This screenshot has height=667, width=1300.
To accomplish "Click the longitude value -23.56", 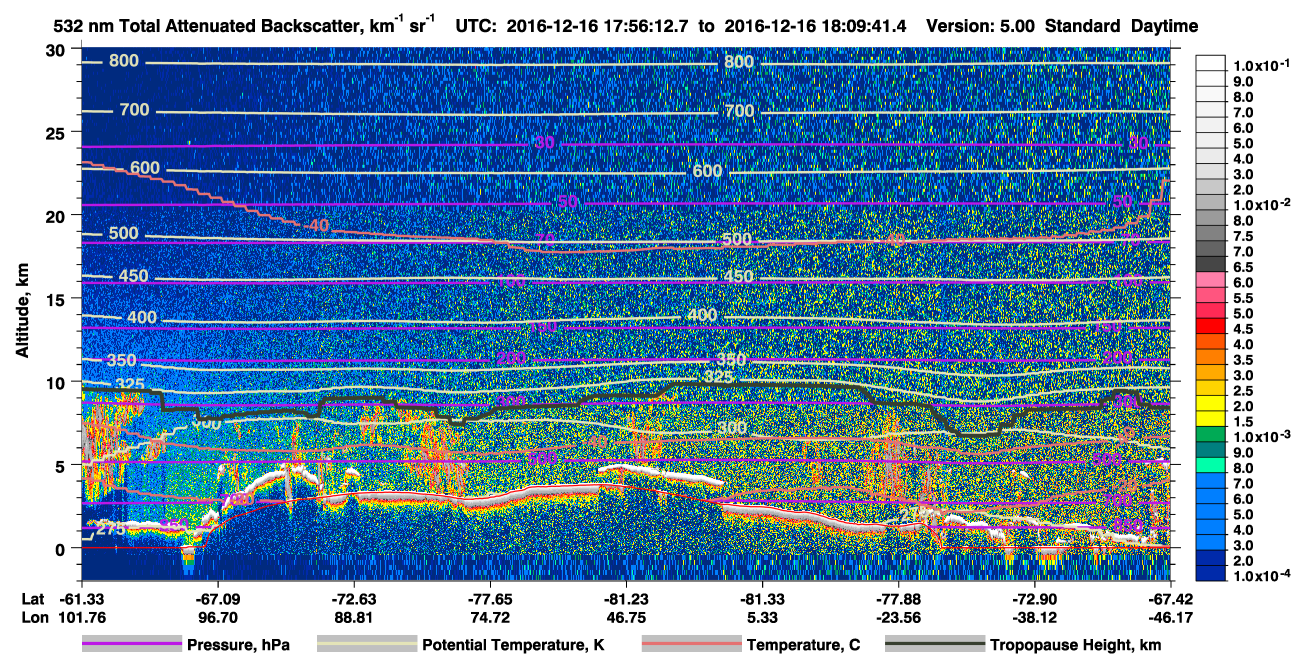I will click(x=897, y=617).
